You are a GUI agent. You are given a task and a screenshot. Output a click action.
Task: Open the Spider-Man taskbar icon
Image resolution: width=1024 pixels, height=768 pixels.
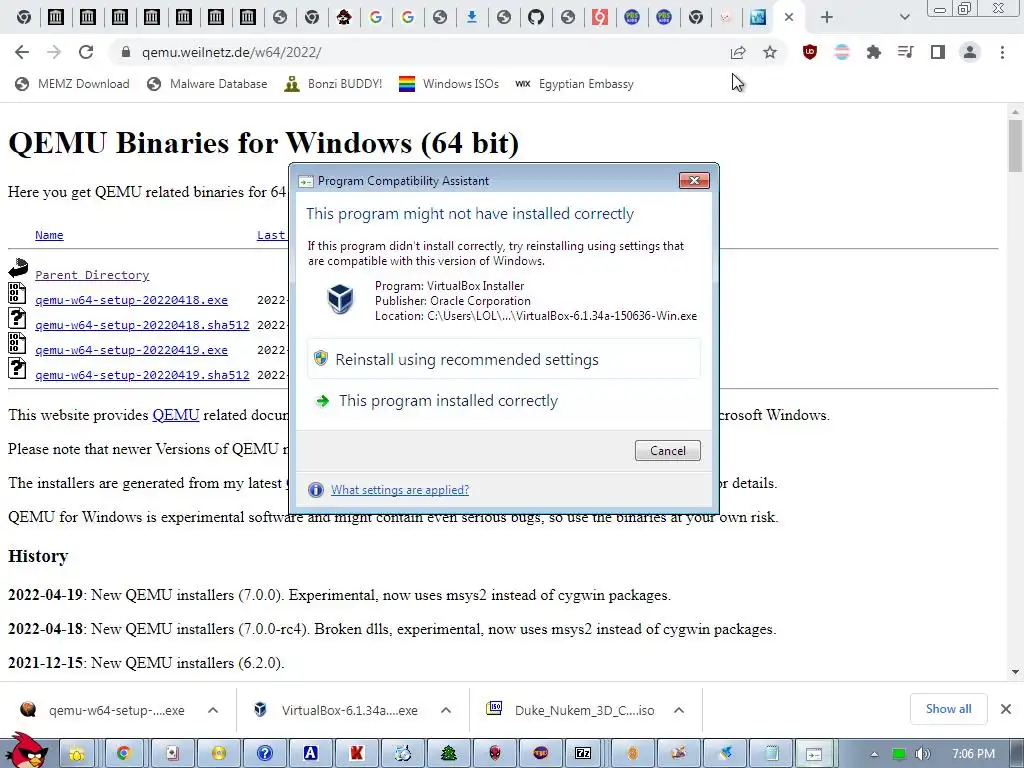[x=496, y=754]
